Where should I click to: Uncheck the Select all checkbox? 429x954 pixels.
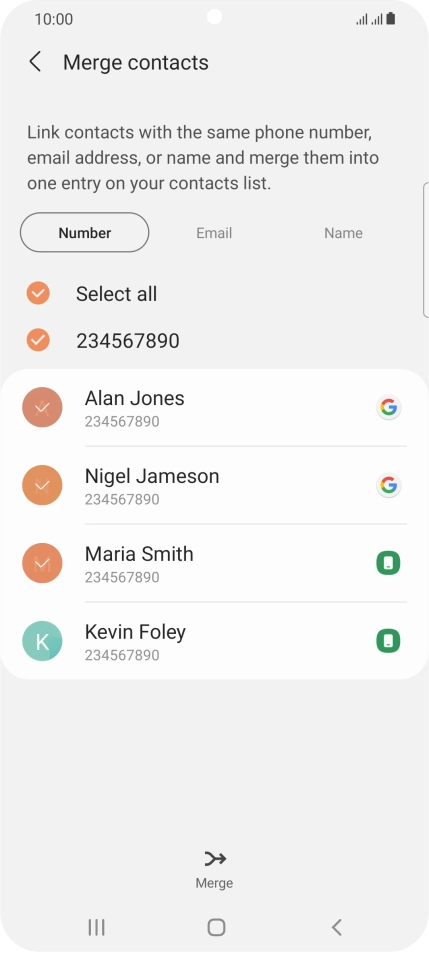coord(38,293)
